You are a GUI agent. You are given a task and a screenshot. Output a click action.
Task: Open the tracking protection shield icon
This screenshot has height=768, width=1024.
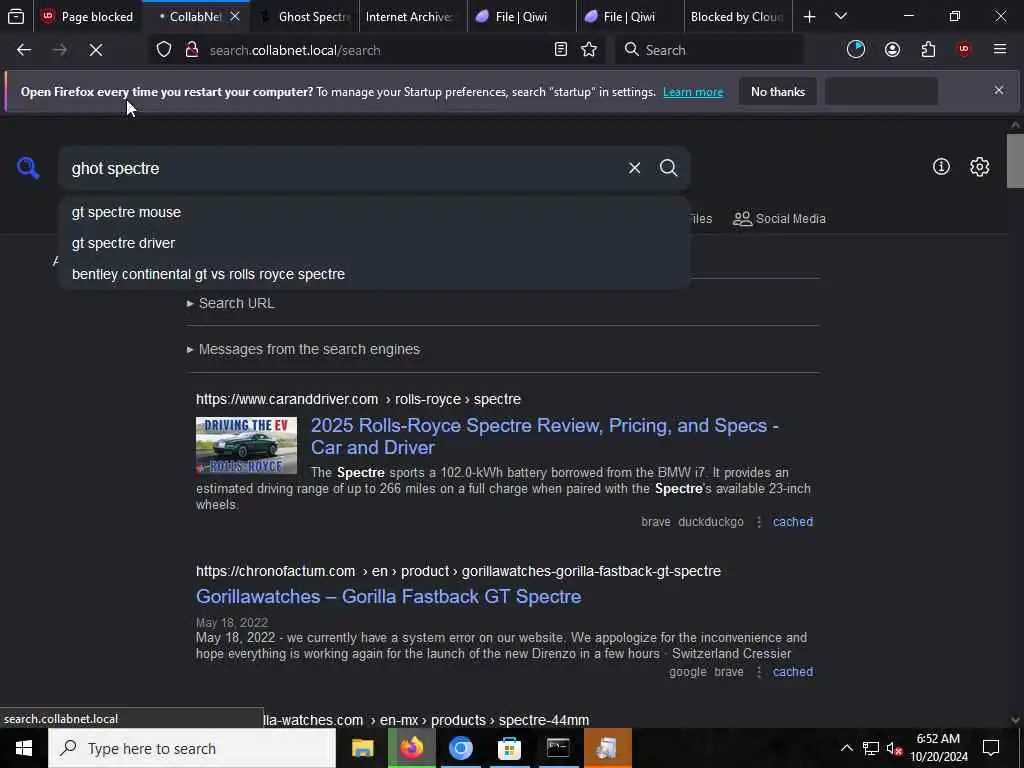click(164, 50)
